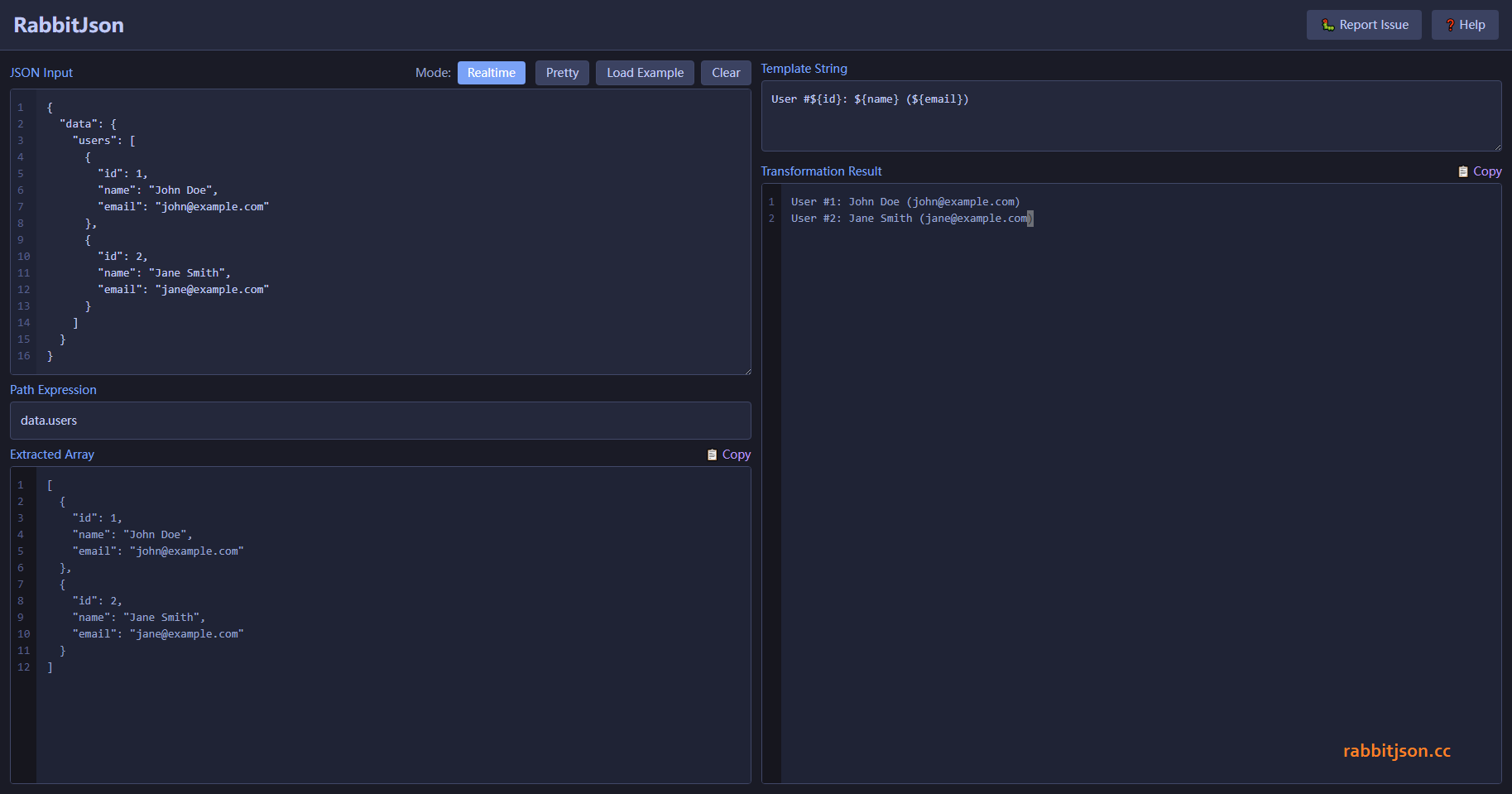
Task: Click clipboard icon next to Extracted Array Copy
Action: point(712,455)
